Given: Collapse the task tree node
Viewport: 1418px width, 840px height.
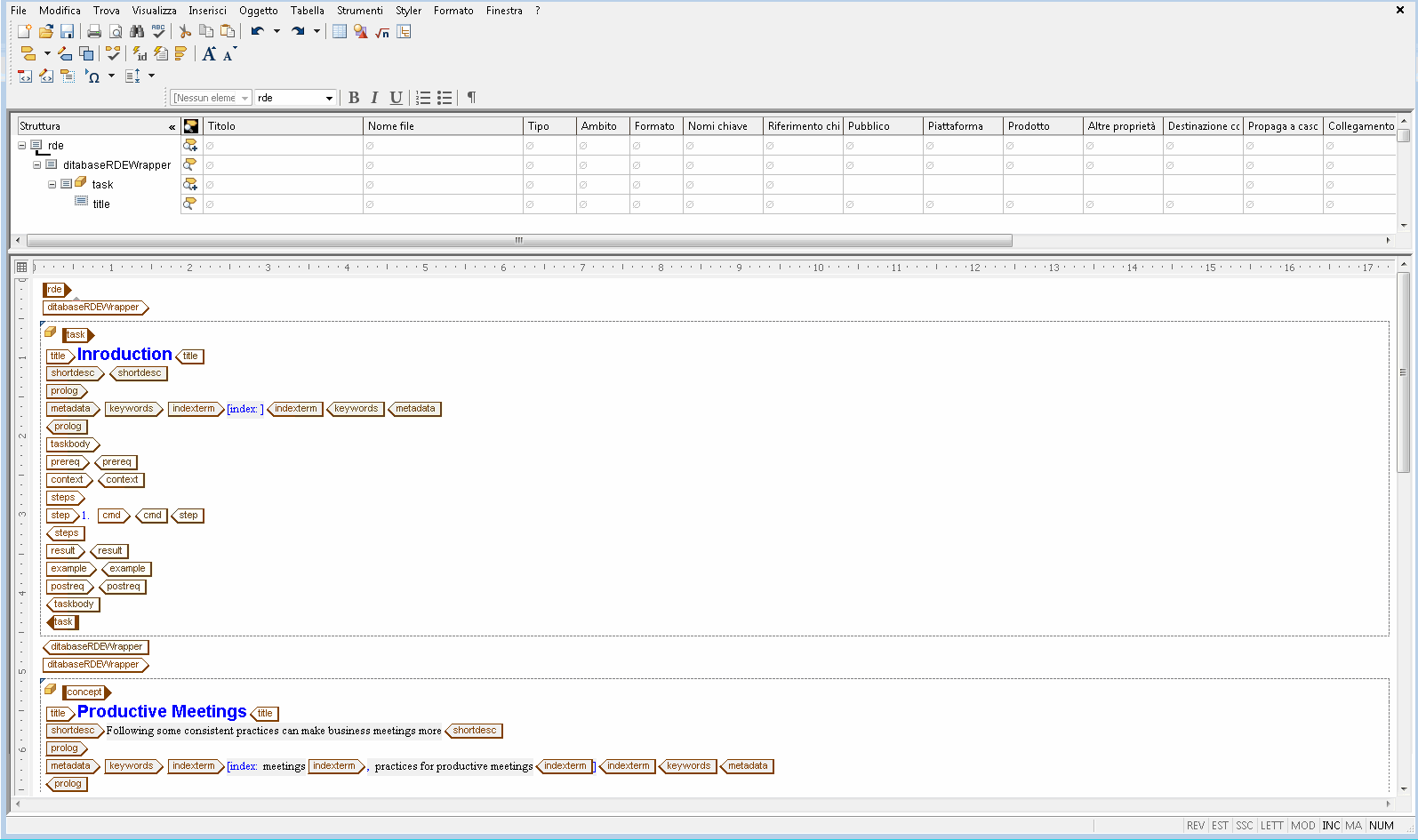Looking at the screenshot, I should (52, 184).
